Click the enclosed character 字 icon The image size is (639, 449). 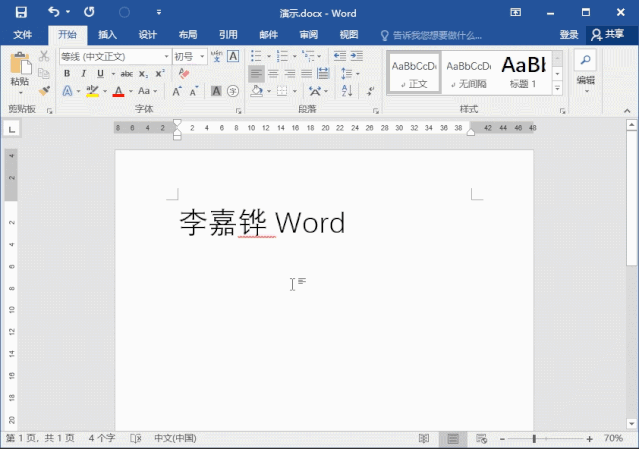click(233, 91)
